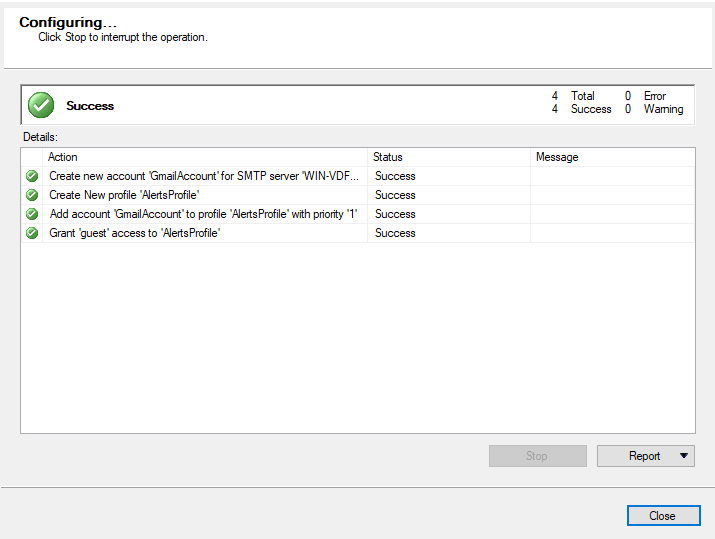Click the Message column header
Image resolution: width=715 pixels, height=539 pixels.
[x=612, y=157]
